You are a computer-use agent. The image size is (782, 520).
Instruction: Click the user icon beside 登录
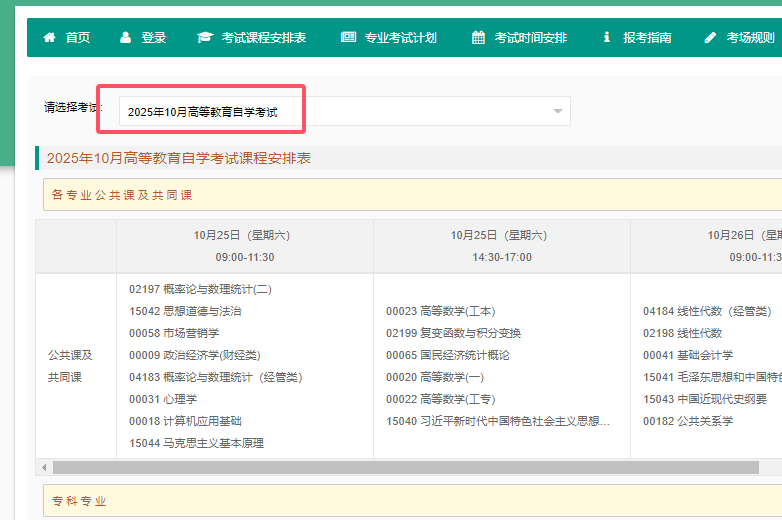(x=125, y=38)
